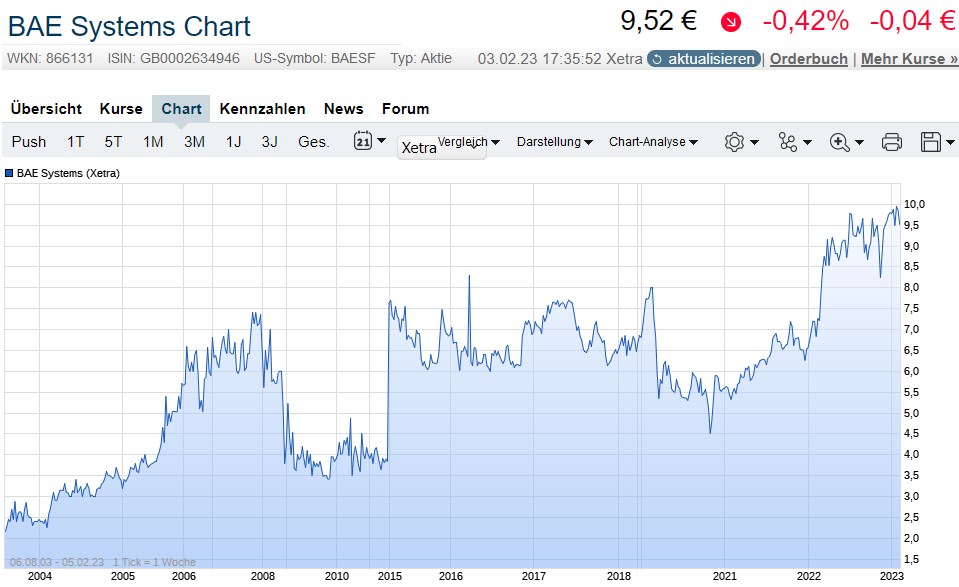Image resolution: width=959 pixels, height=587 pixels.
Task: Click the 2023 x-axis year label
Action: [892, 576]
